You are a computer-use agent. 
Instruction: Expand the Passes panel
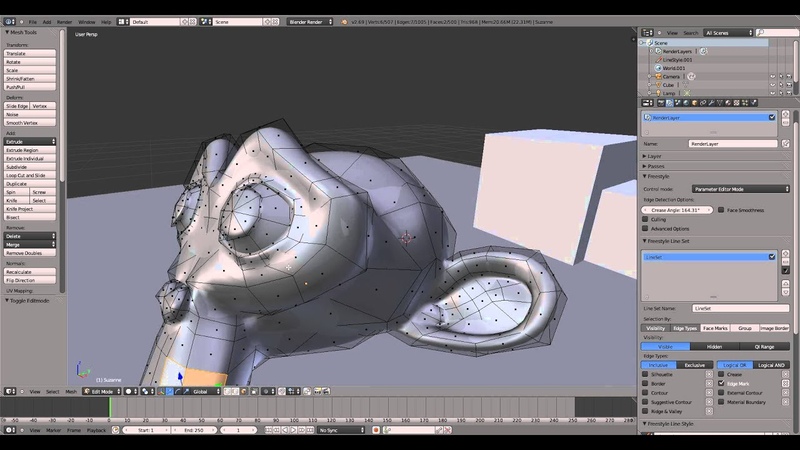[656, 166]
